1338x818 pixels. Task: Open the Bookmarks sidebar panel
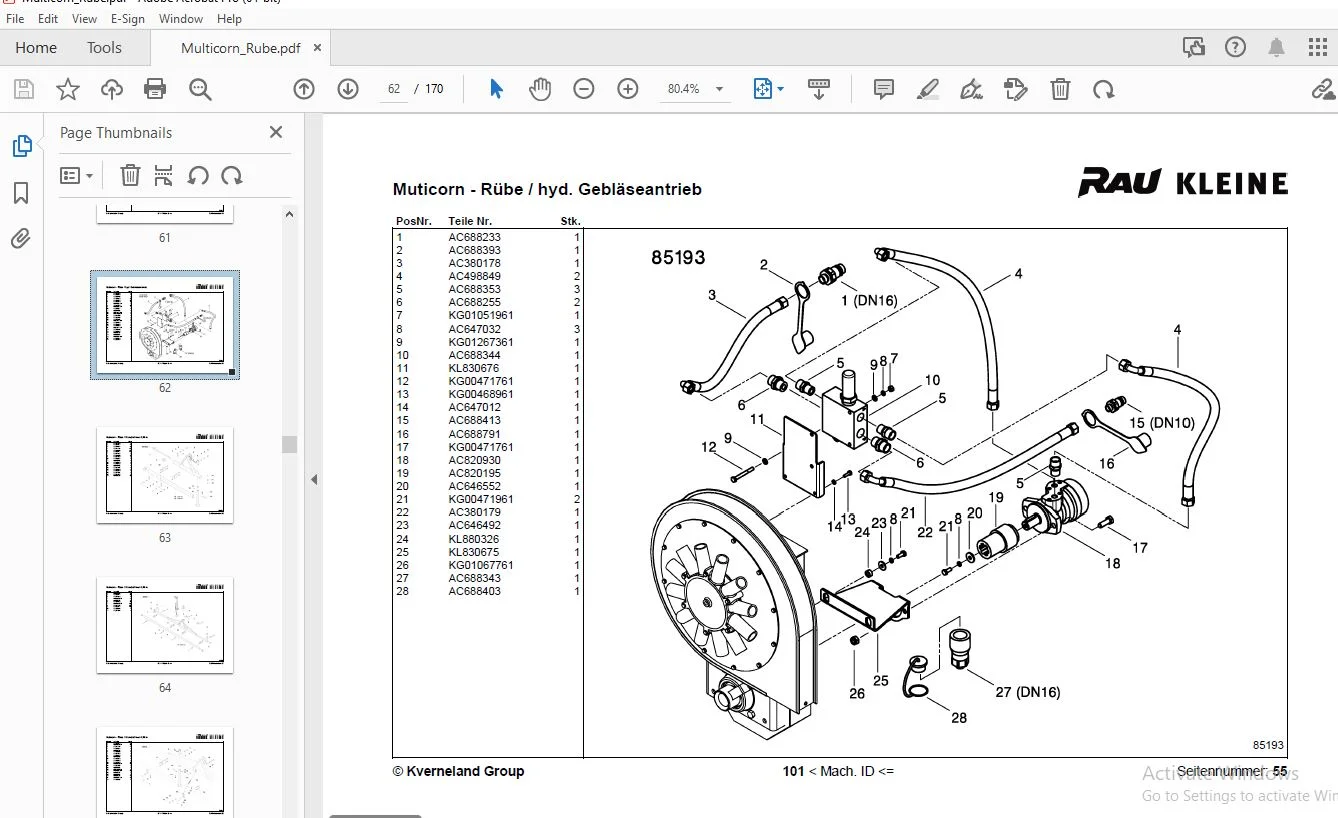(21, 193)
